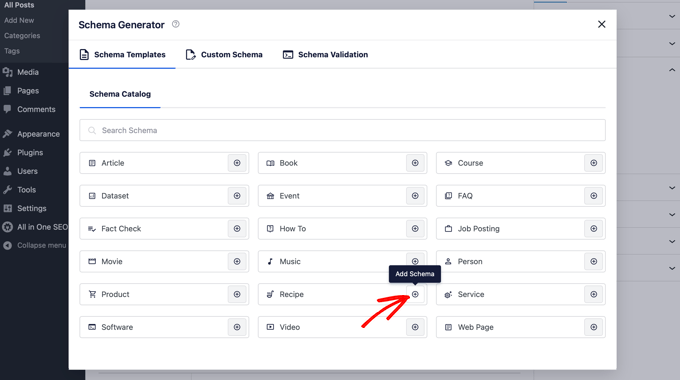Add the Web Page schema
This screenshot has width=680, height=380.
[x=594, y=327]
